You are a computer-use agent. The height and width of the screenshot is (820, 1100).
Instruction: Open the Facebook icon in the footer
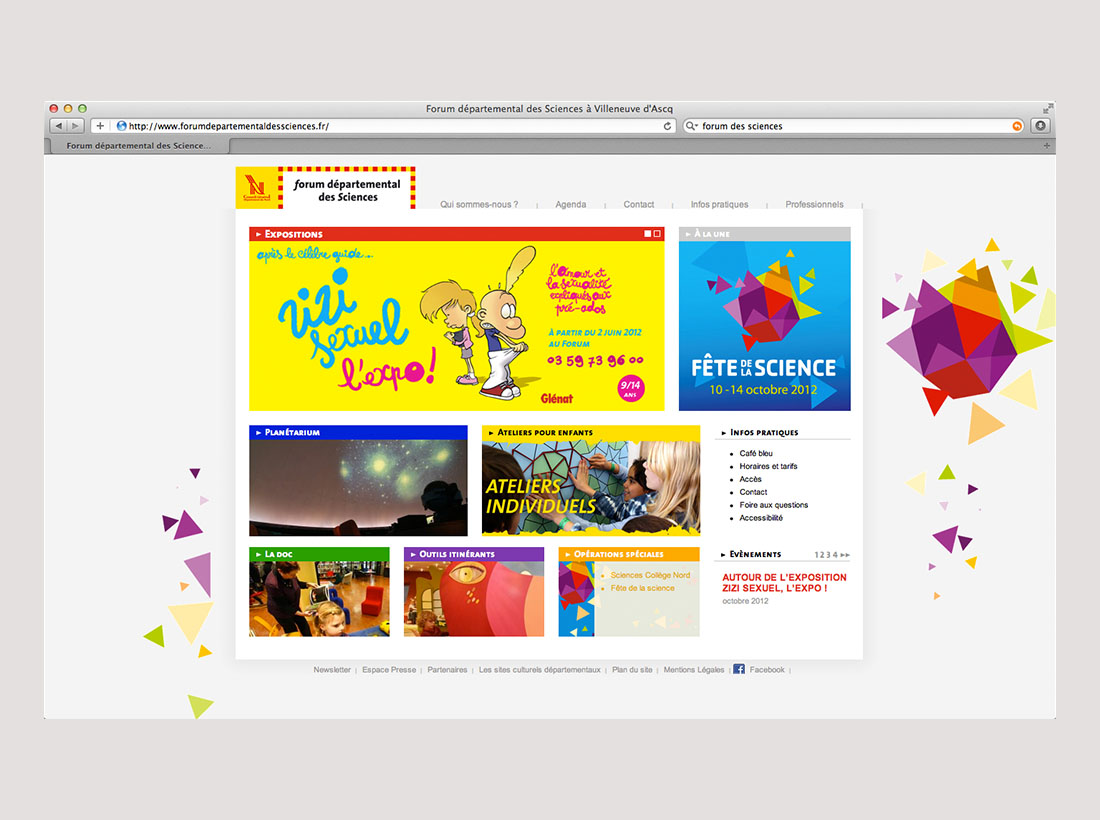point(739,669)
